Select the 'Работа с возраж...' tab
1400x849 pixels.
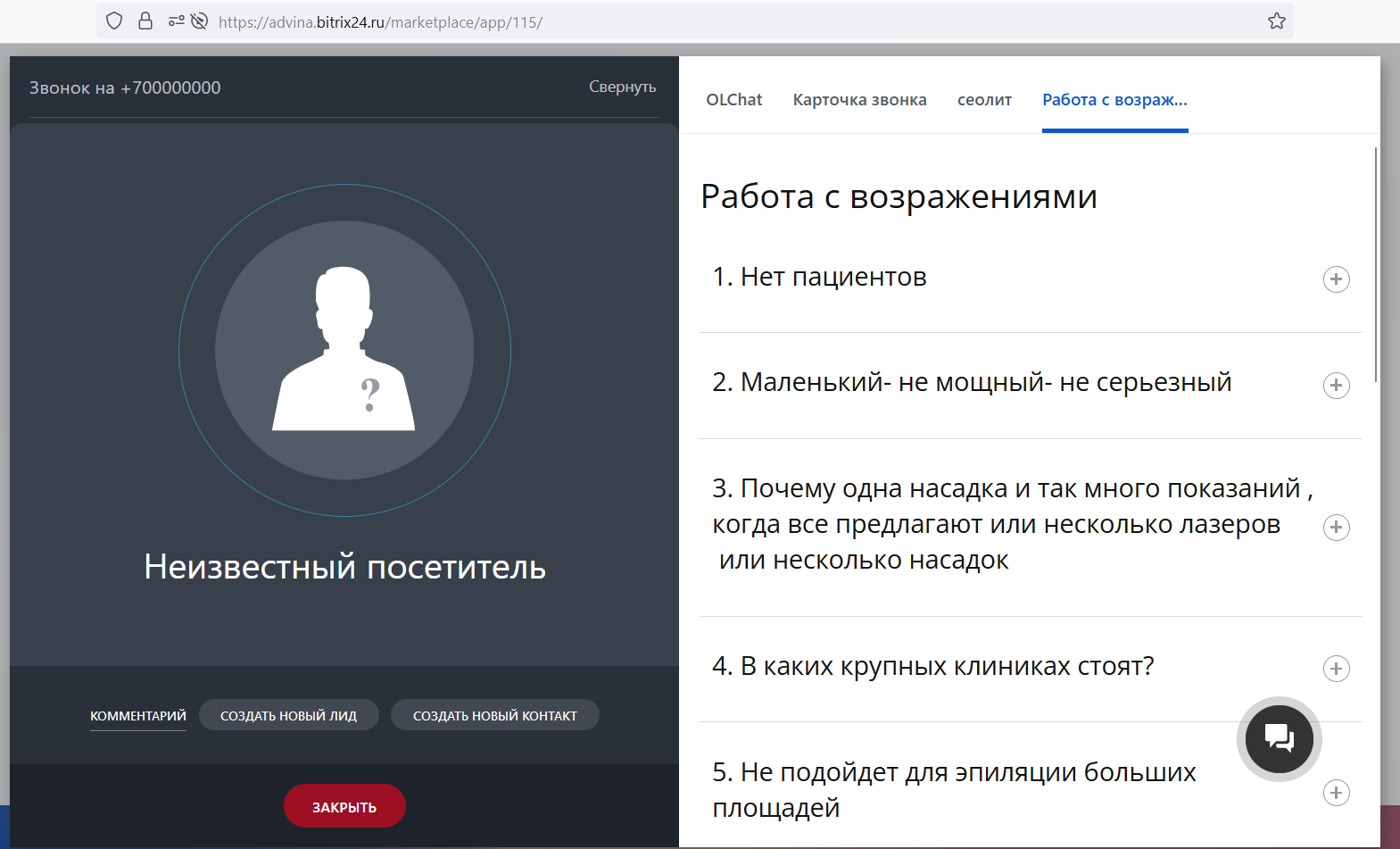1114,100
